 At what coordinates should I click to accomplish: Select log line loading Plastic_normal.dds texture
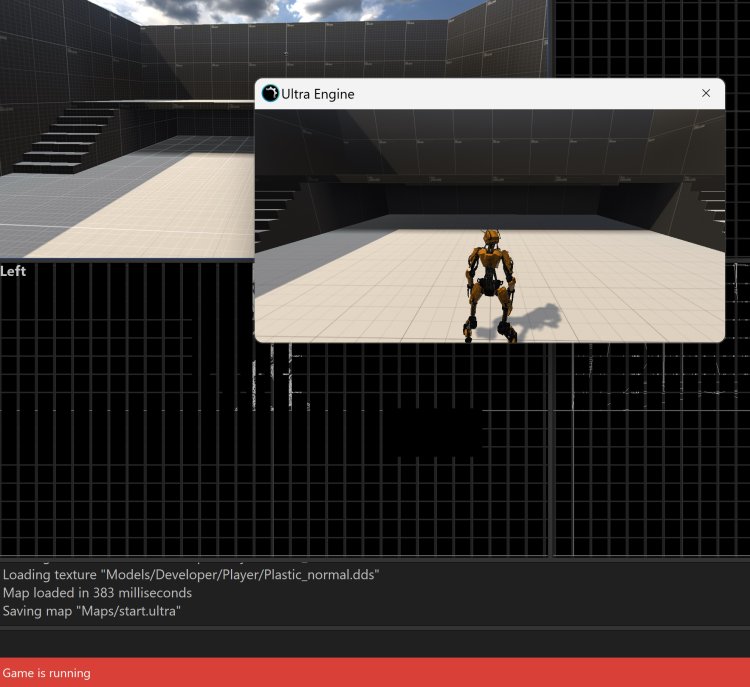pos(191,575)
